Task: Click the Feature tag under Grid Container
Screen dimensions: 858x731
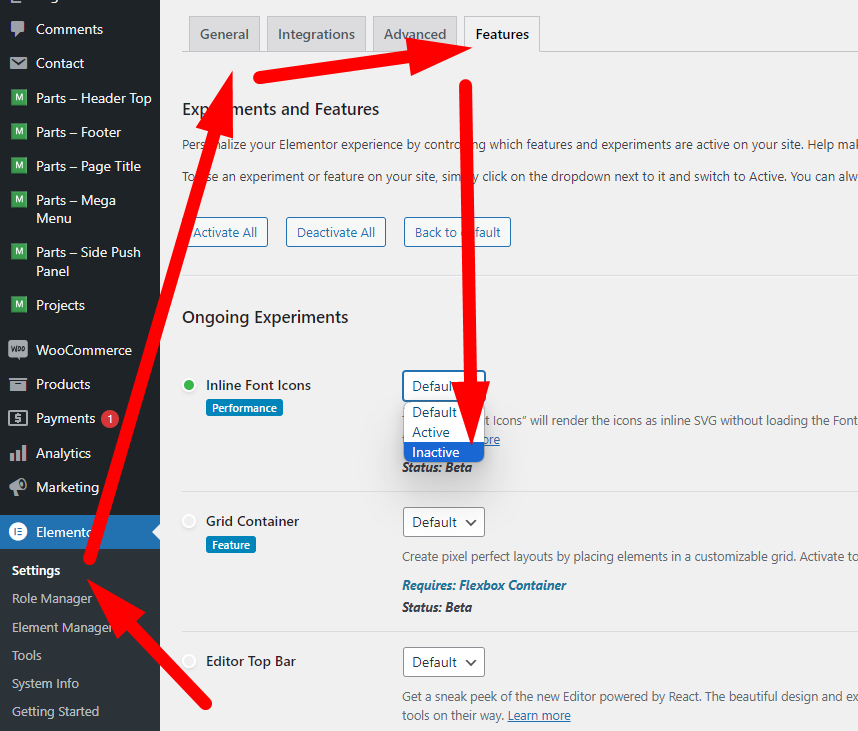Action: [x=231, y=544]
